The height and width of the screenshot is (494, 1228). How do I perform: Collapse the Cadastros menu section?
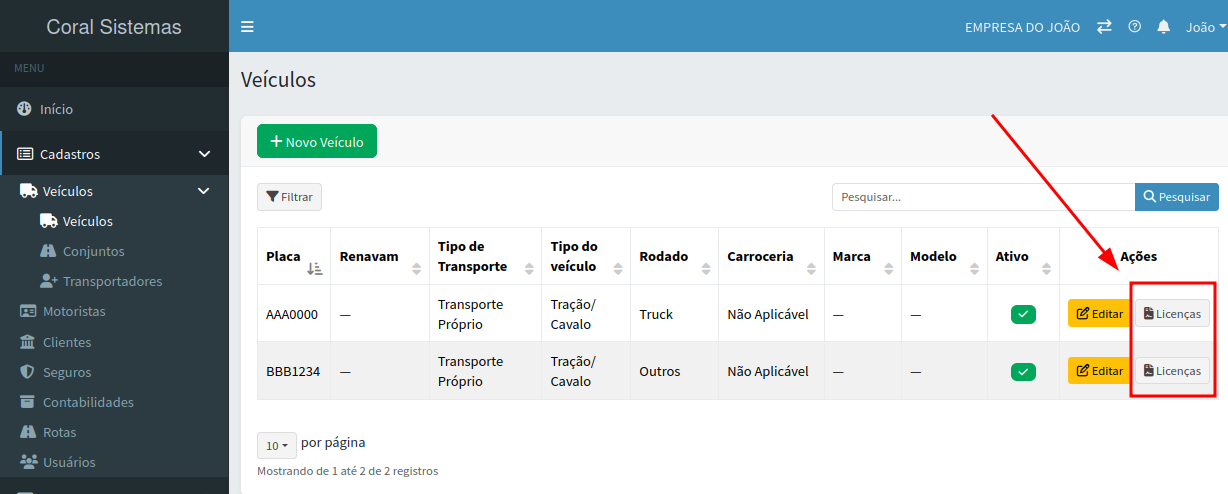[x=205, y=154]
